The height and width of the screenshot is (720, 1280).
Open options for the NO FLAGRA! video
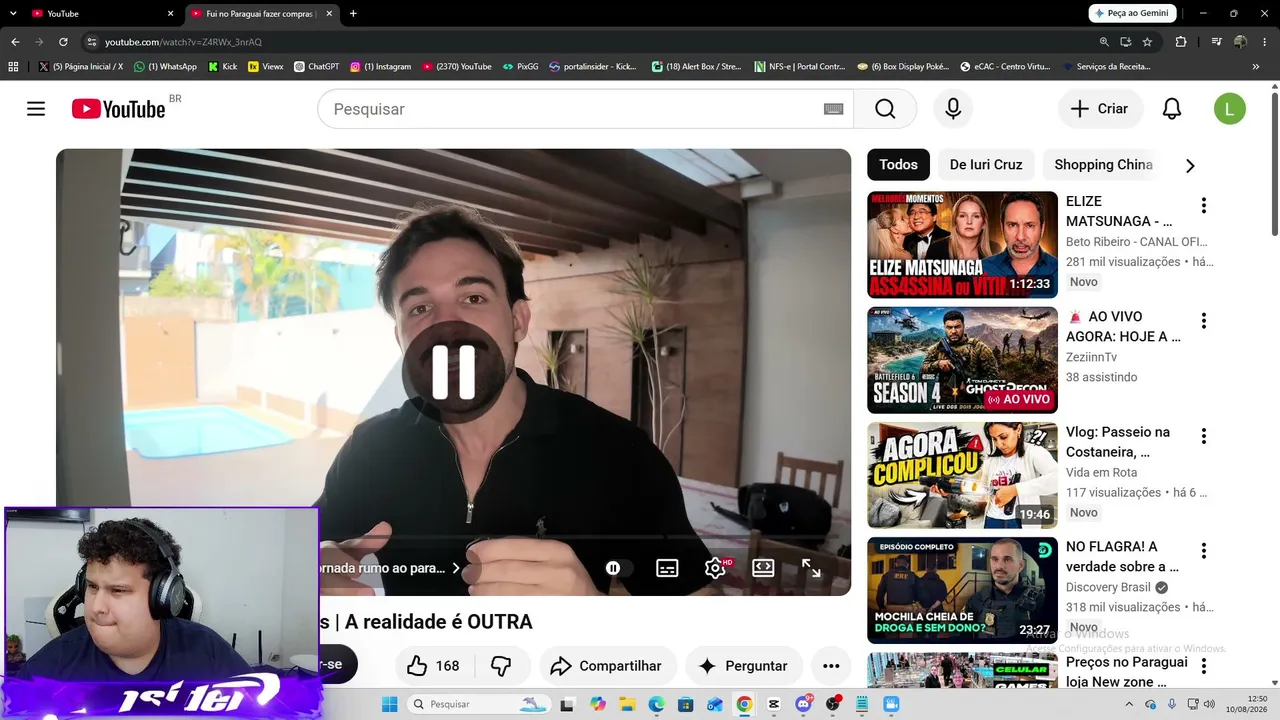[1204, 551]
